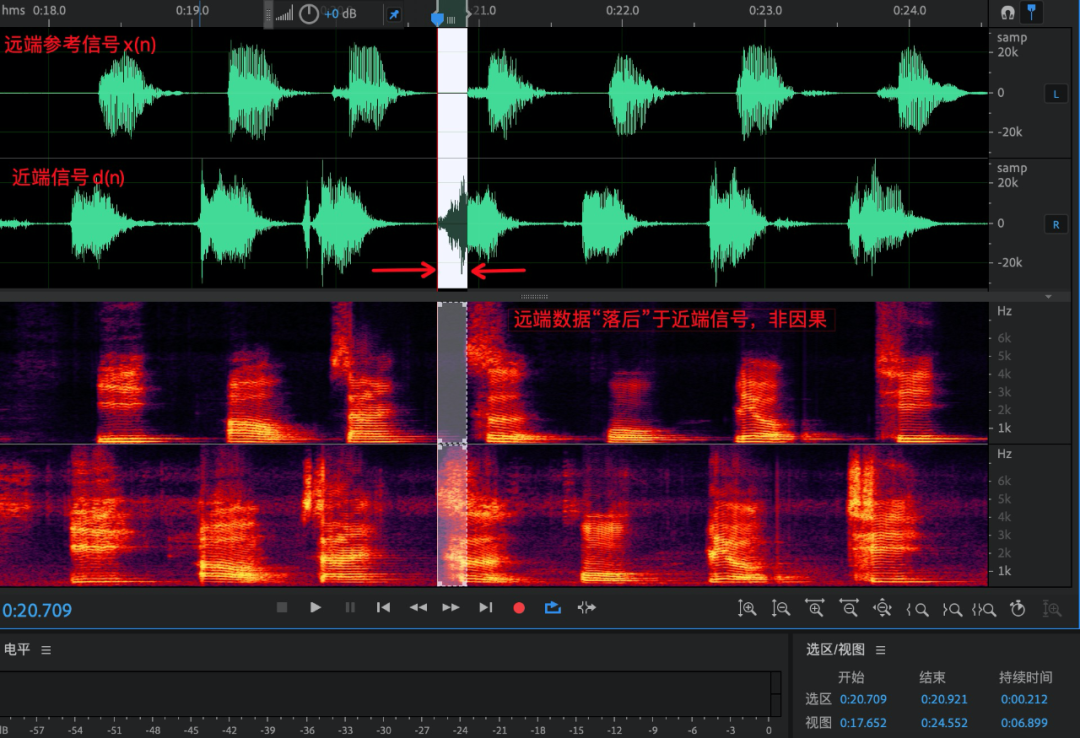Screen dimensions: 1080x738
Task: Click the selection start time 0:20.709 field
Action: pos(863,700)
